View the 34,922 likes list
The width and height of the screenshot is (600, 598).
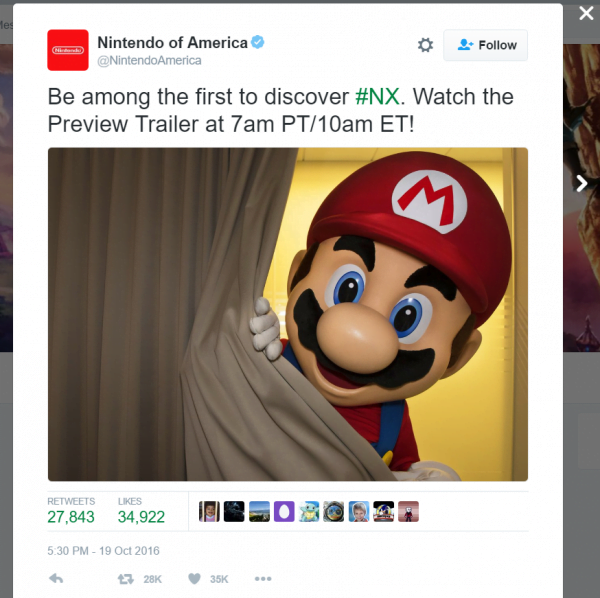141,512
